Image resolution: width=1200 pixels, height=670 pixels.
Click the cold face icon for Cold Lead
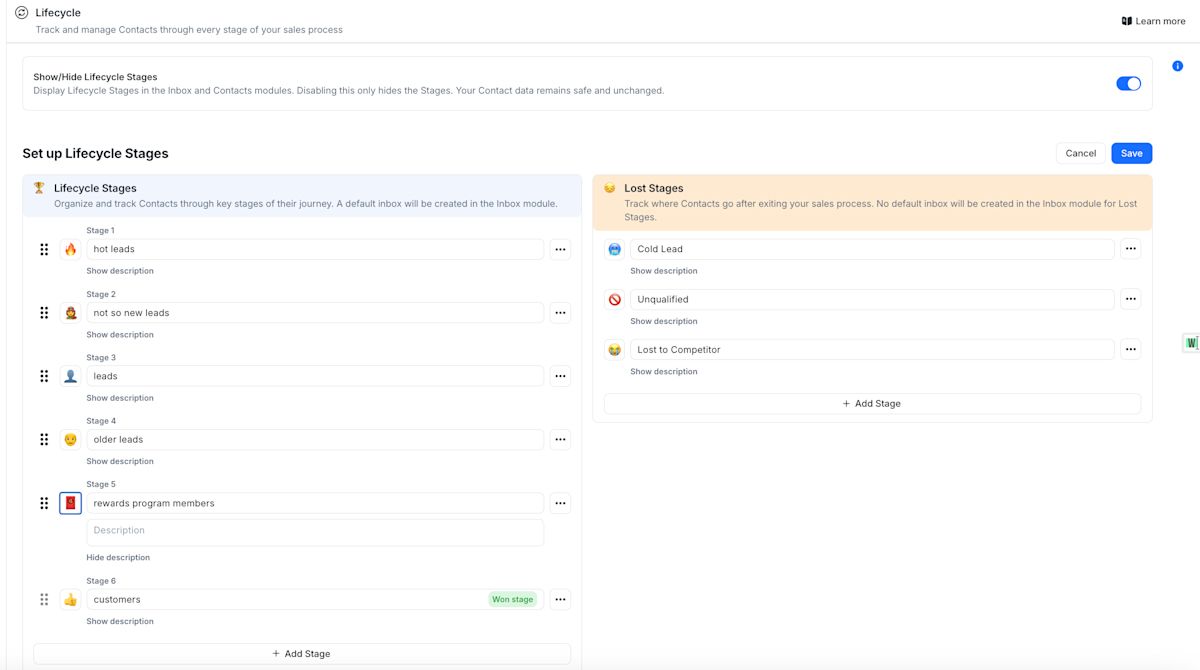[613, 248]
